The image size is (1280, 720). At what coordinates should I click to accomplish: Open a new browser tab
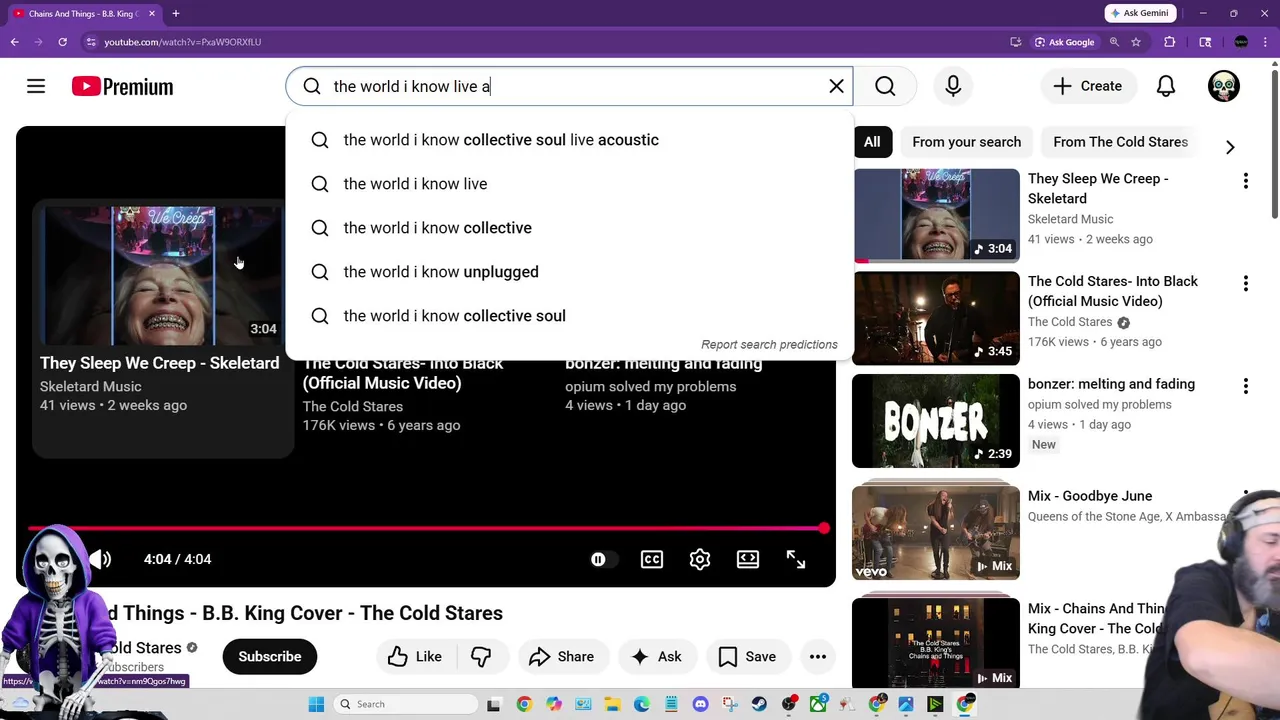pos(175,14)
